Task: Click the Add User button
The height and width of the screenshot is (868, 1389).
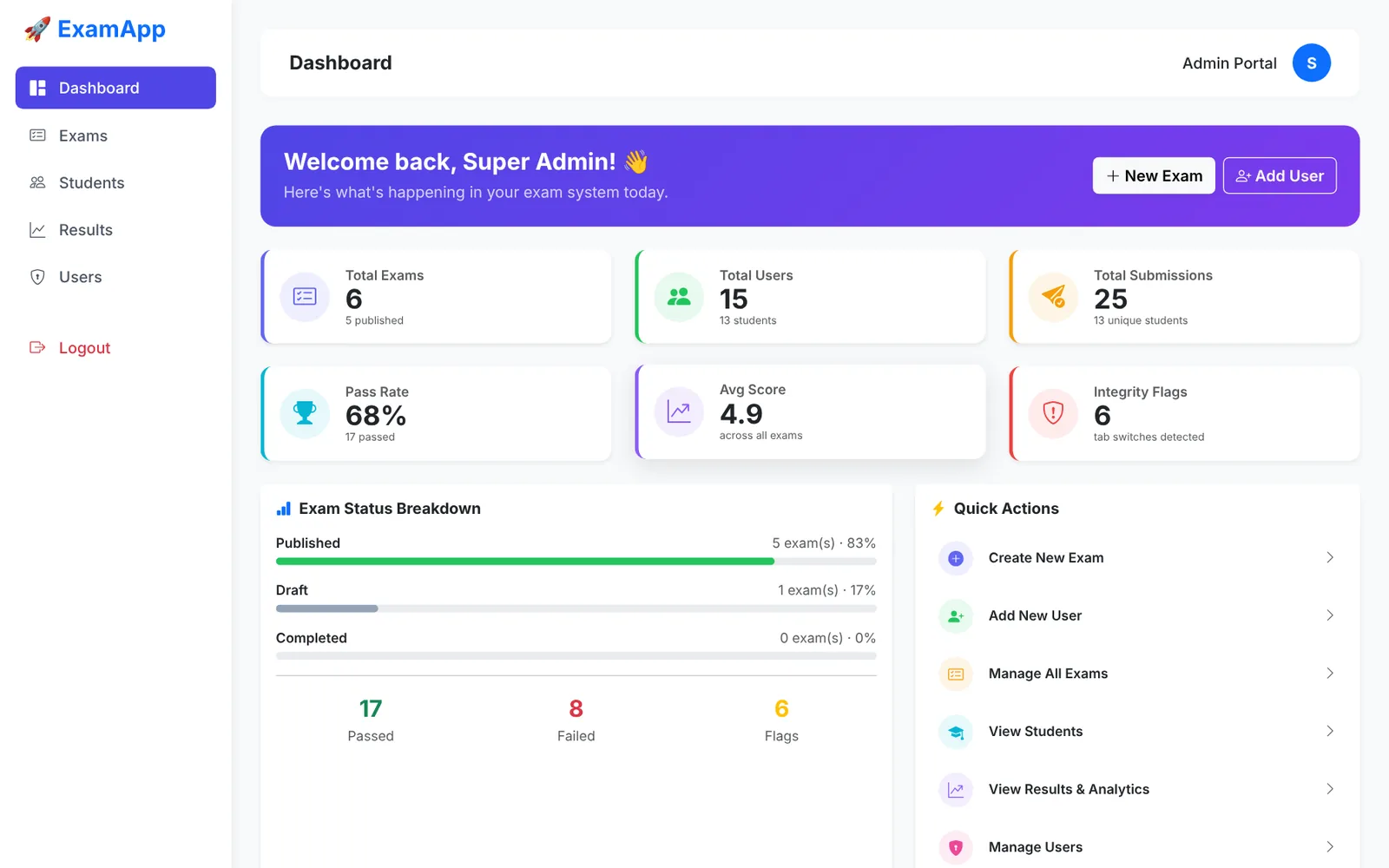Action: (x=1280, y=175)
